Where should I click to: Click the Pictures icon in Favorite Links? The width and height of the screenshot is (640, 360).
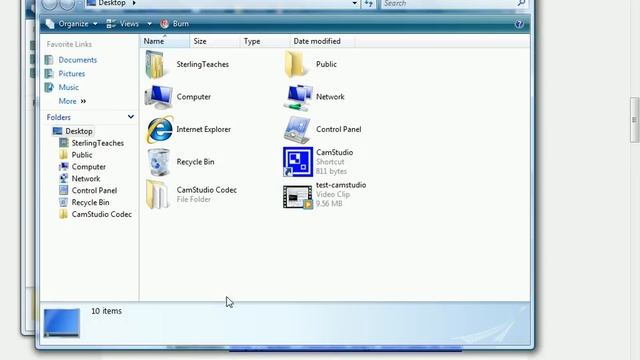tap(49, 74)
